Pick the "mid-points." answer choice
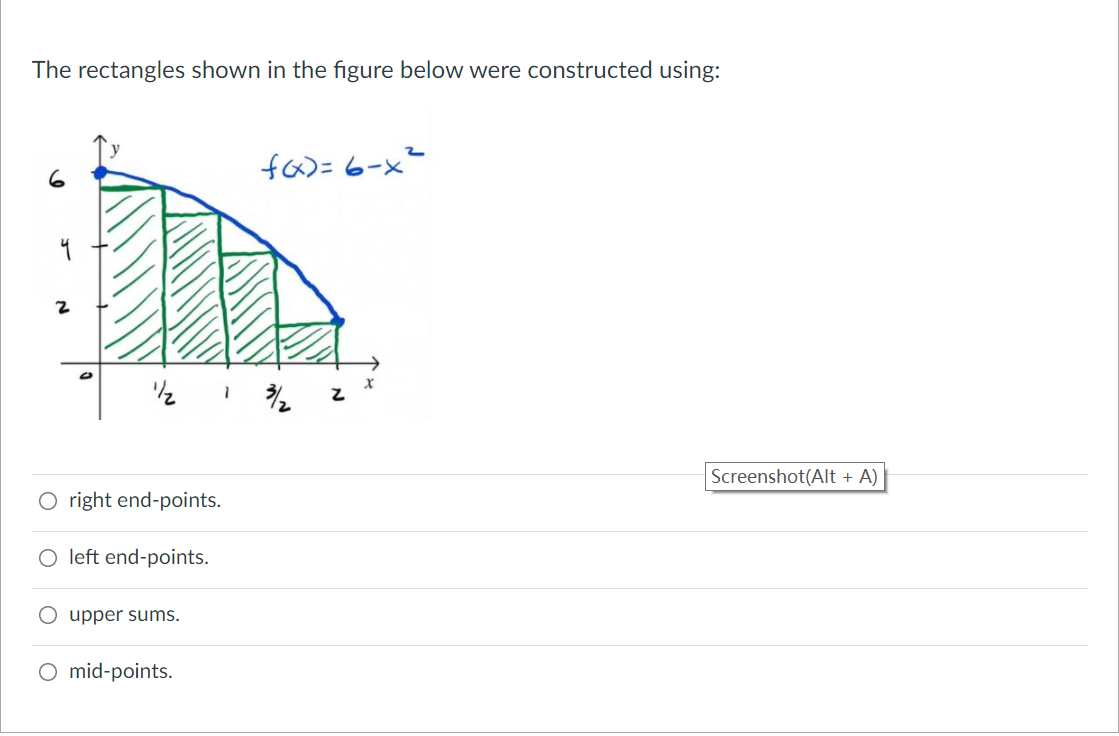The height and width of the screenshot is (736, 1119). click(x=47, y=671)
